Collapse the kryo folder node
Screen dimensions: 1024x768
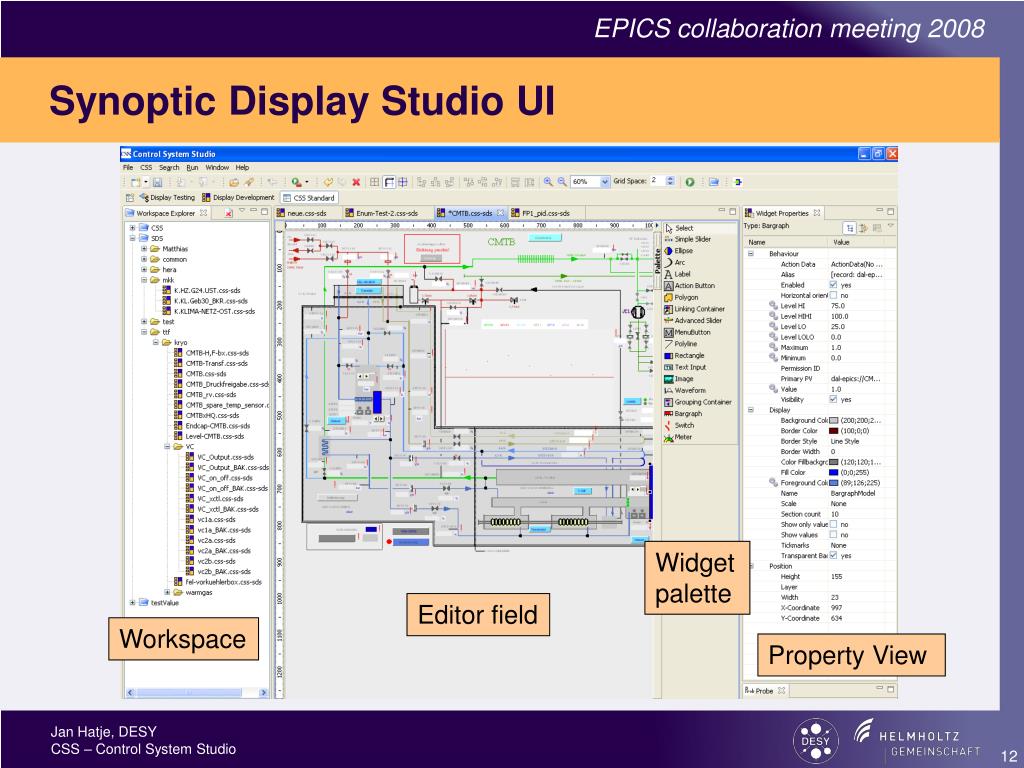(155, 342)
